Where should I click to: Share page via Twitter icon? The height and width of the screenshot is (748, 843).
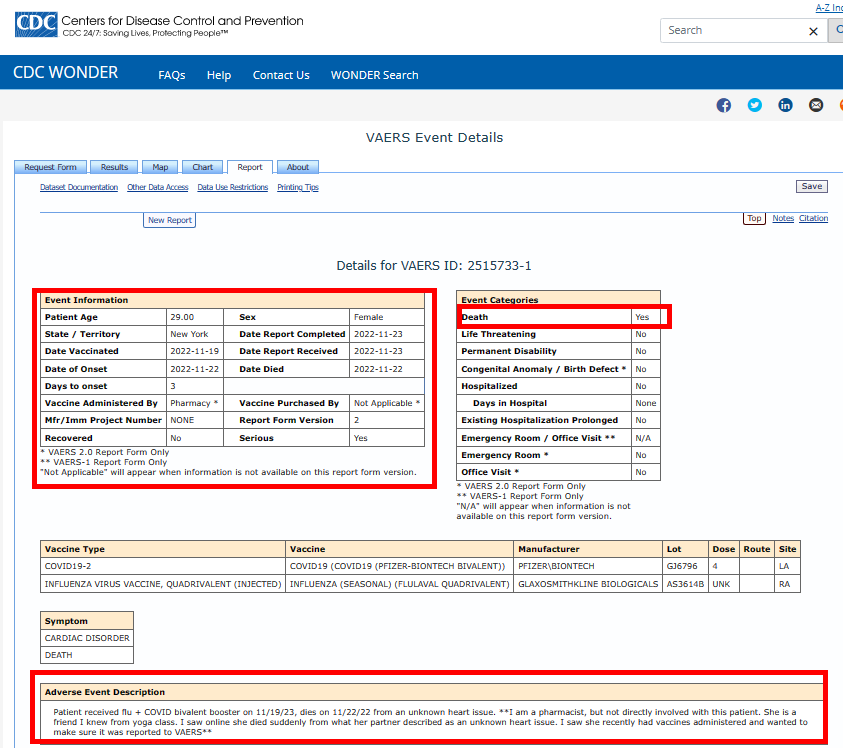pyautogui.click(x=754, y=105)
